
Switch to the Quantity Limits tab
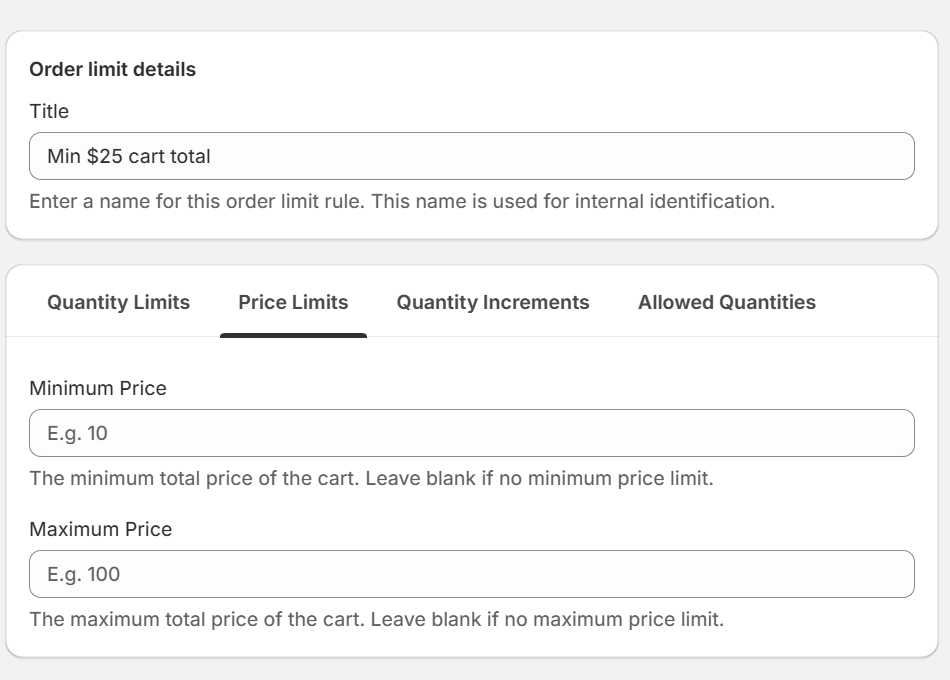point(118,302)
